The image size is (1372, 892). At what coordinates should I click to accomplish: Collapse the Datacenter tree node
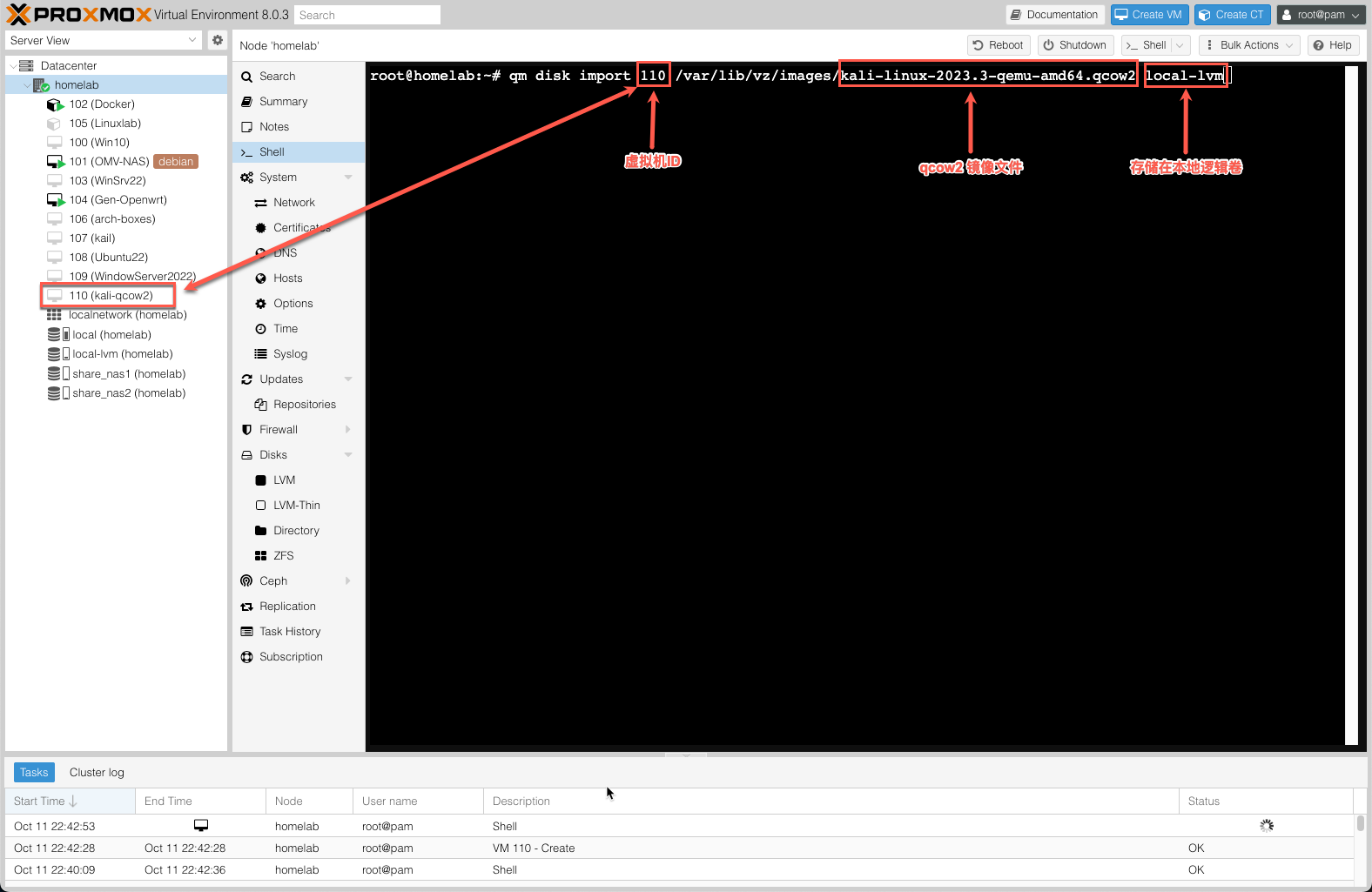tap(12, 66)
